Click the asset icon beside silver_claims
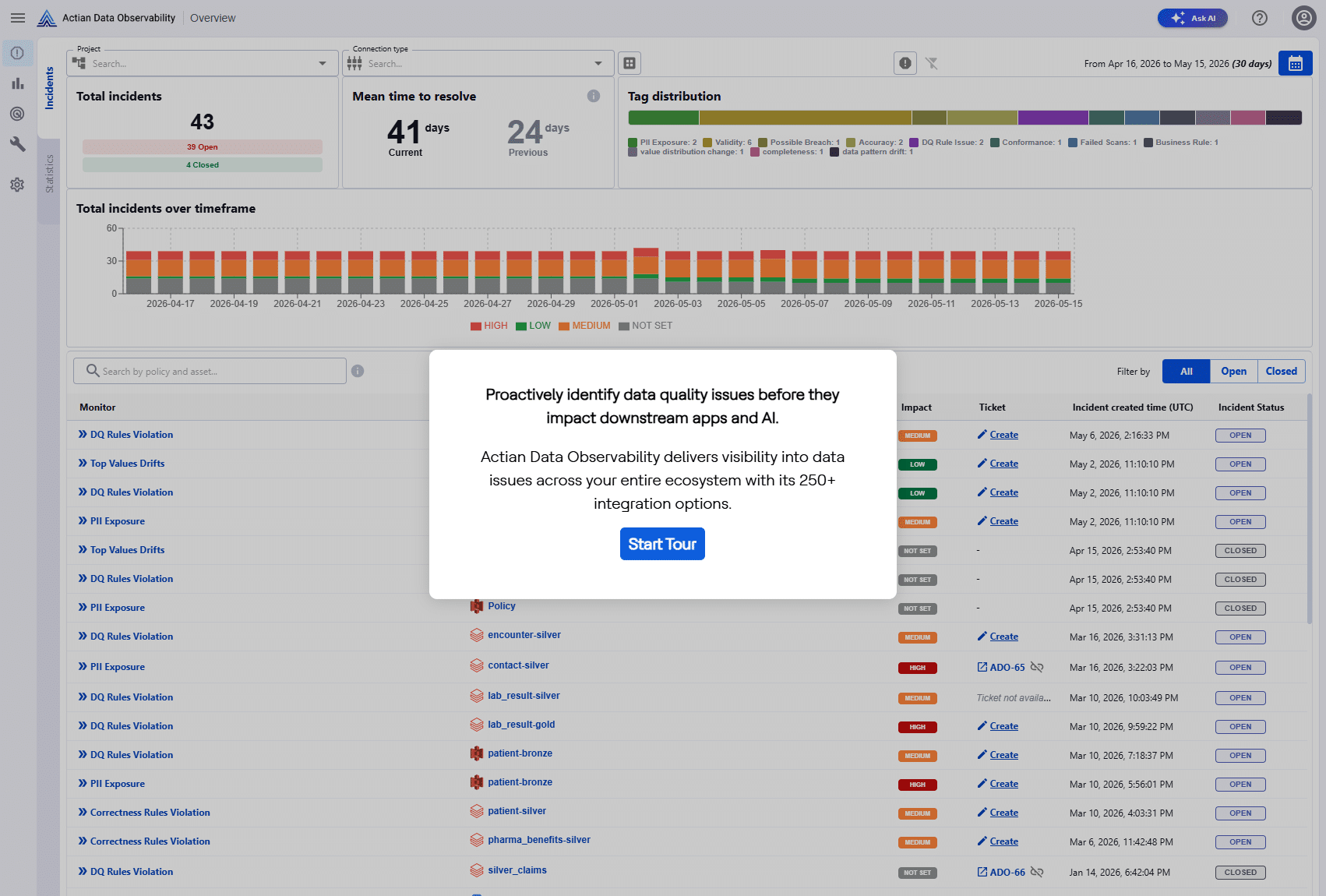Screen dimensions: 1326x896 coord(477,870)
